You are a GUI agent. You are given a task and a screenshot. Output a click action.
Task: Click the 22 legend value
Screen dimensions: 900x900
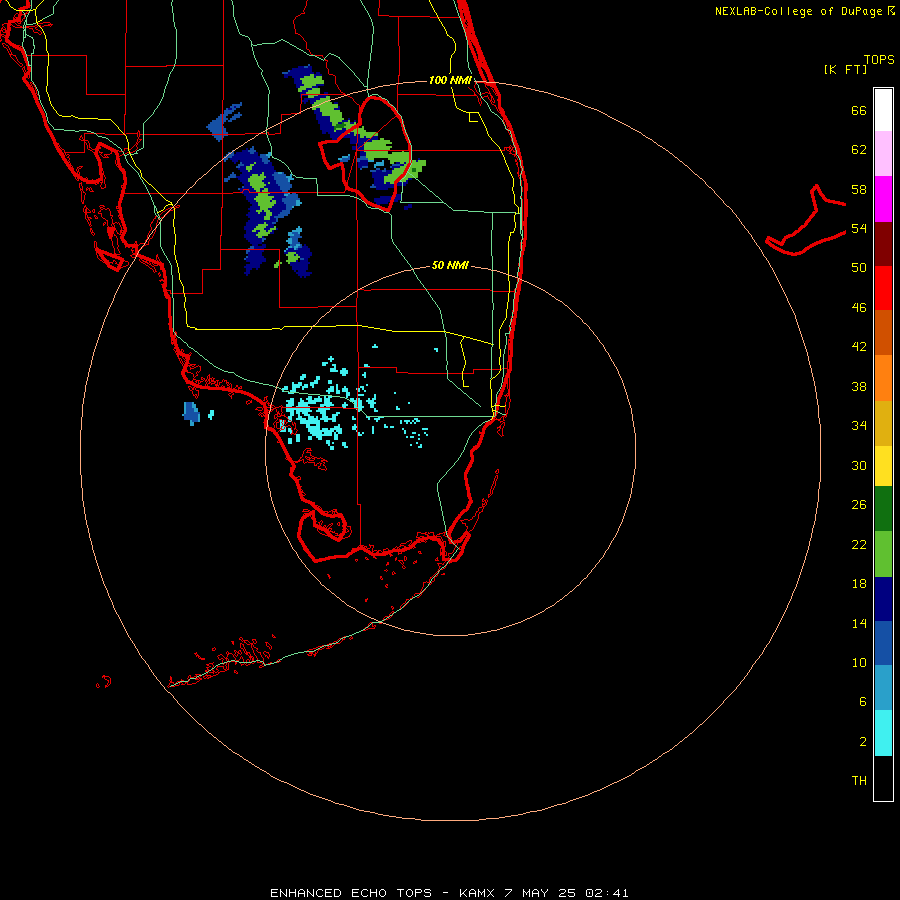[x=859, y=544]
